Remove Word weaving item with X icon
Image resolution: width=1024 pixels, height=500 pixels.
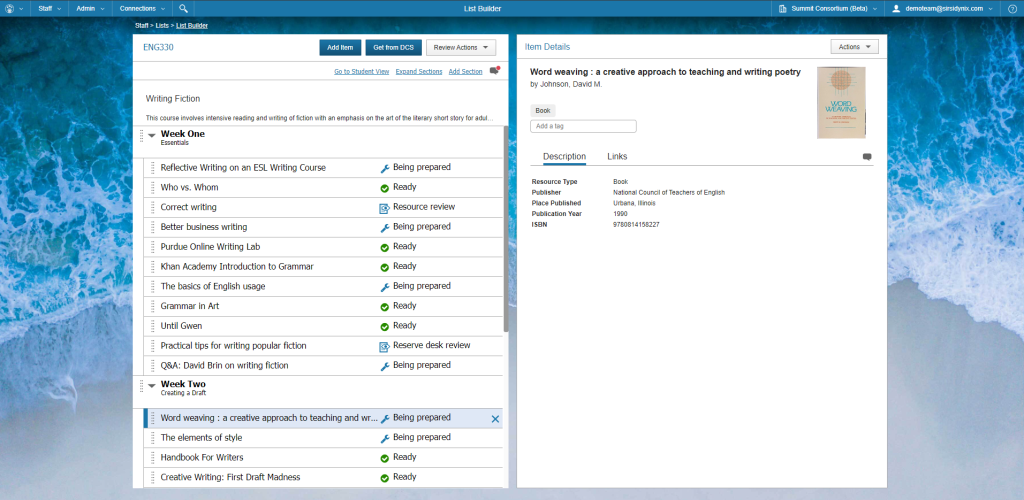[x=495, y=418]
